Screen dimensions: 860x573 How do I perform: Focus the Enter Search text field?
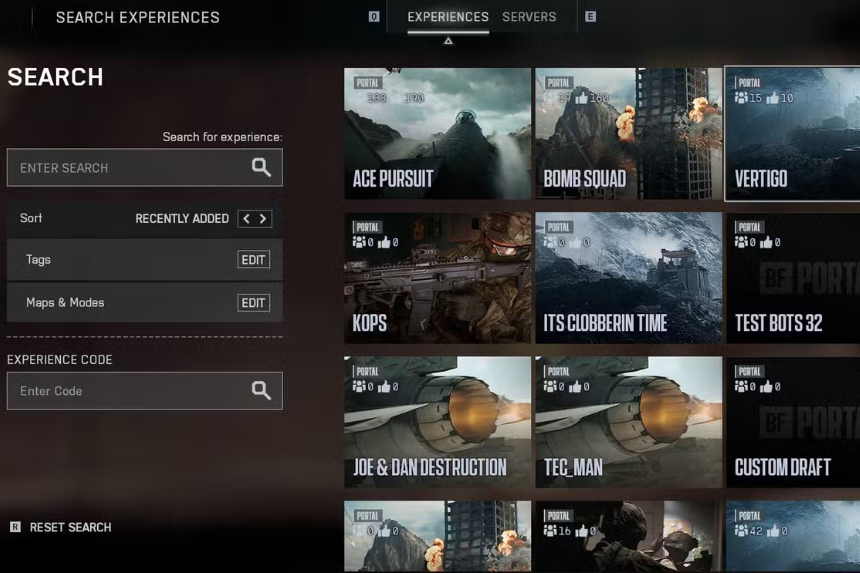pyautogui.click(x=125, y=168)
